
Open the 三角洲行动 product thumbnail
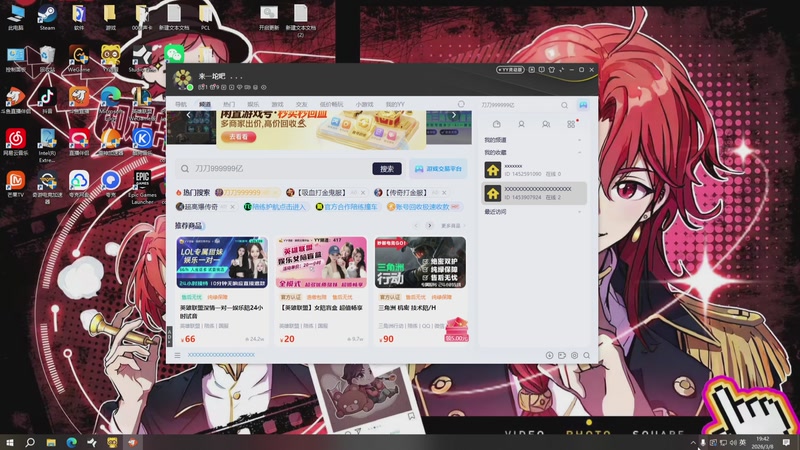click(x=420, y=262)
